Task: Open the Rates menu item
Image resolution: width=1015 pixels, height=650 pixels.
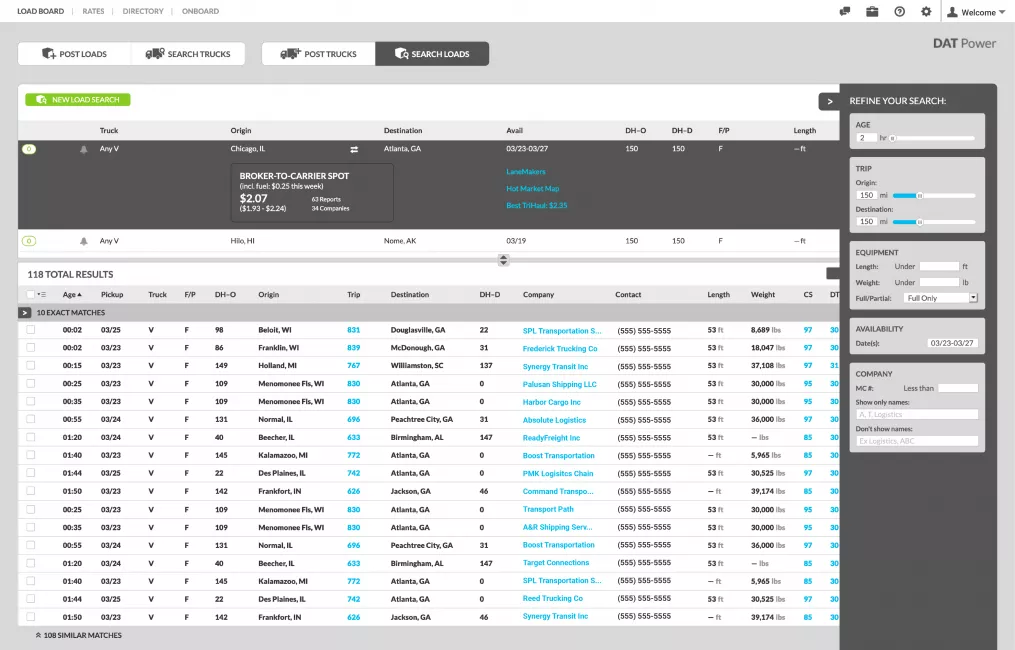Action: pyautogui.click(x=93, y=11)
